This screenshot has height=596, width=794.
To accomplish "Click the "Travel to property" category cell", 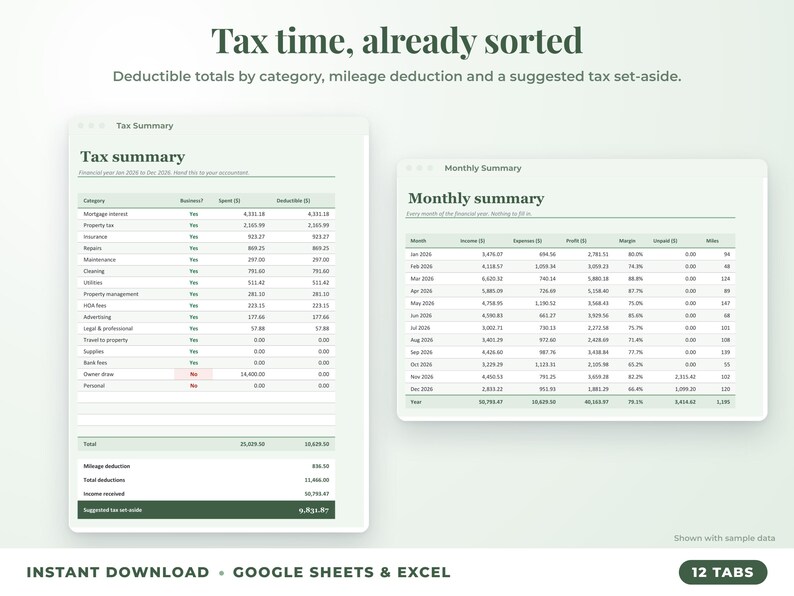I will (x=105, y=340).
